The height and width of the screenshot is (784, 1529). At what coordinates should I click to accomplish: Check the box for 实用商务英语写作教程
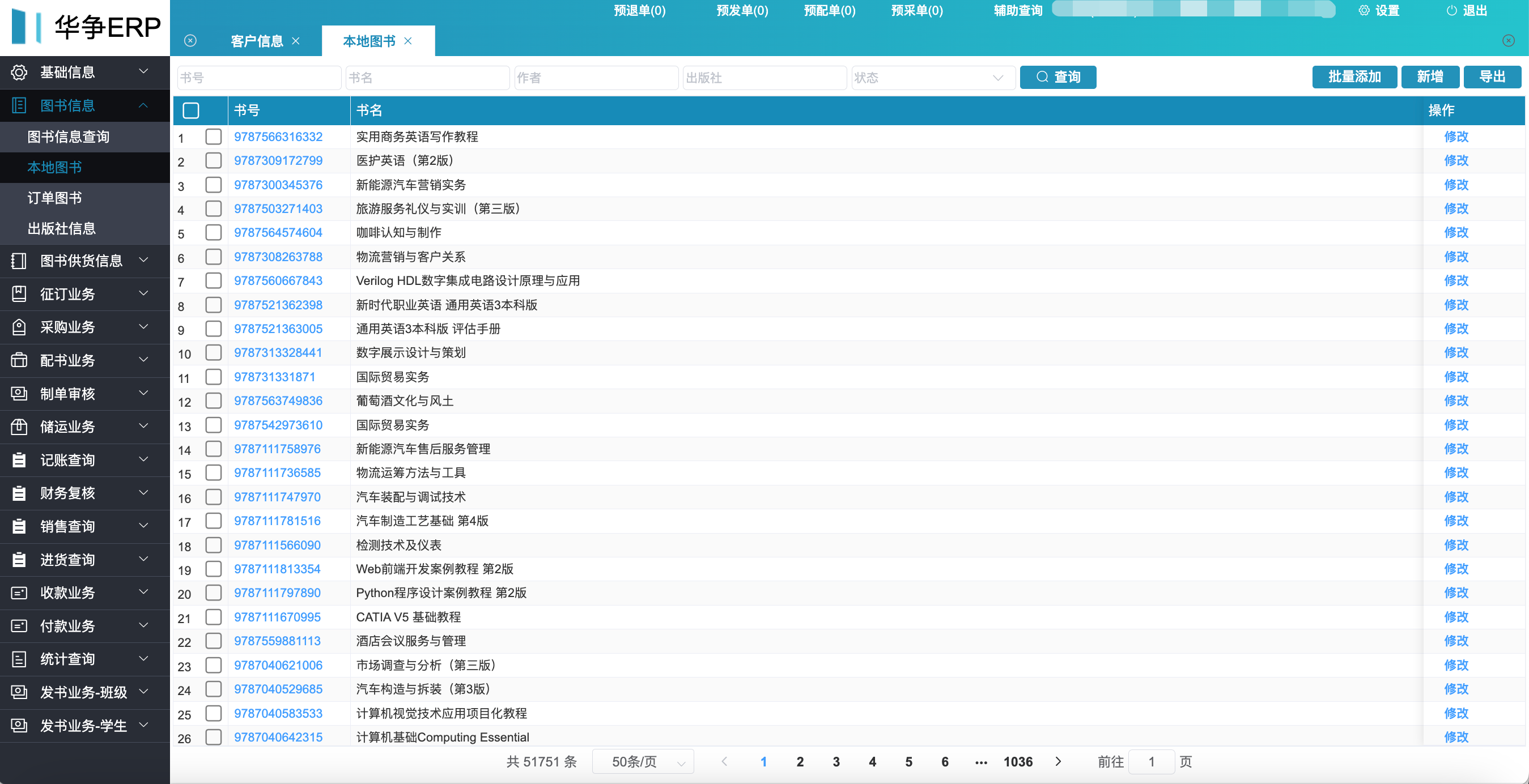point(213,137)
